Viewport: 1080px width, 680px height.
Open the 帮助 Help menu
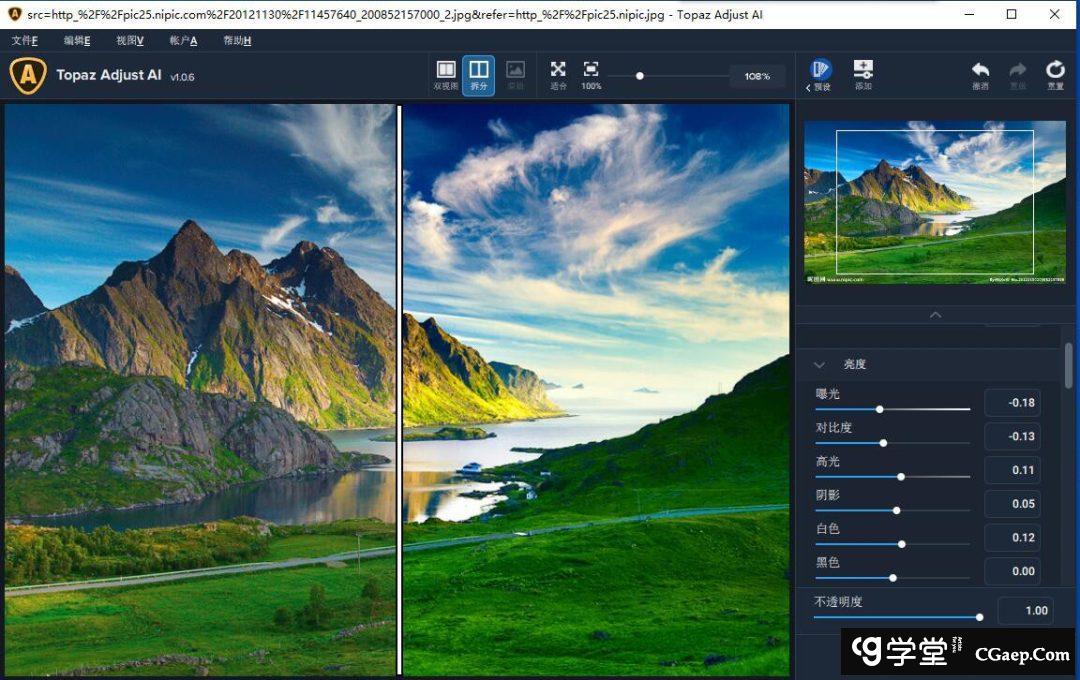click(237, 41)
